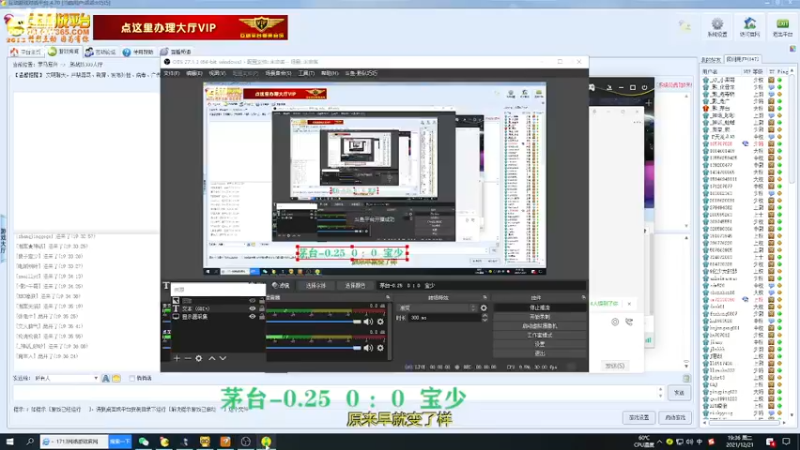This screenshot has height=450, width=800.
Task: Open 渐变 transition type dropdown
Action: point(437,308)
